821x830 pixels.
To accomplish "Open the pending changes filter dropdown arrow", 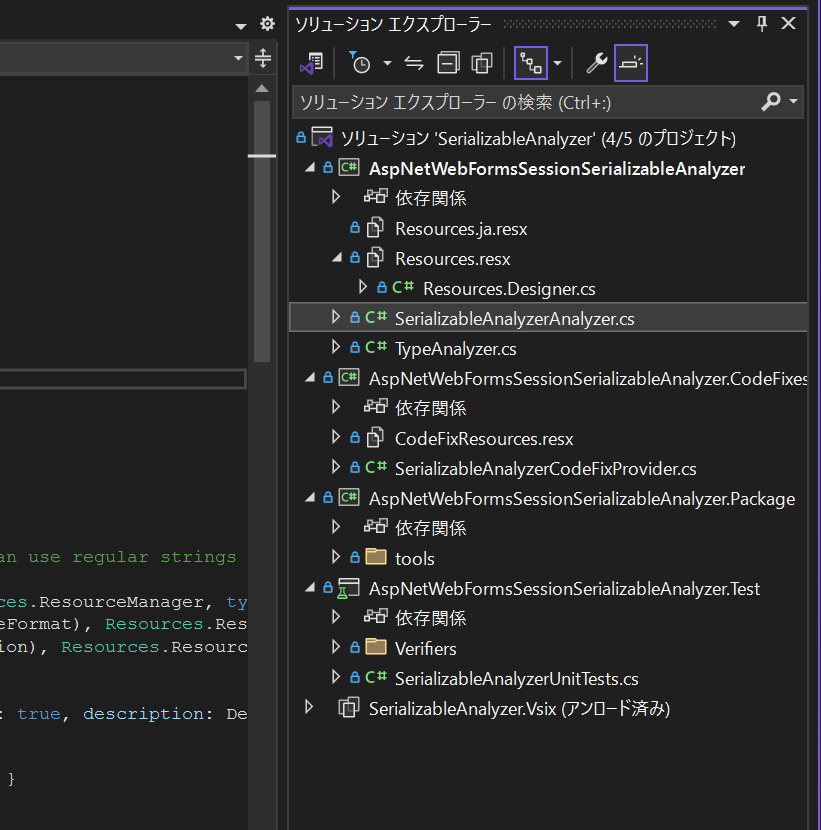I will [387, 64].
